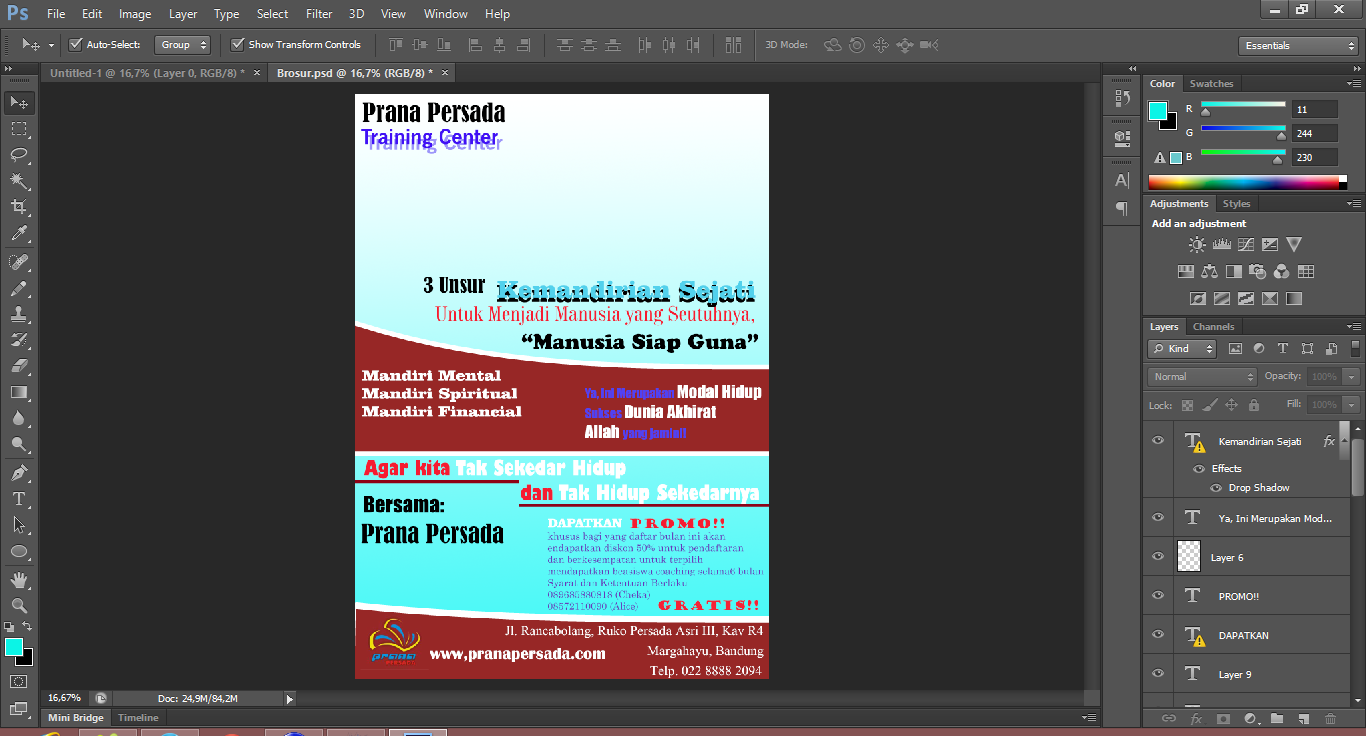This screenshot has height=736, width=1366.
Task: Hide the DAPATKAN layer
Action: (1158, 634)
